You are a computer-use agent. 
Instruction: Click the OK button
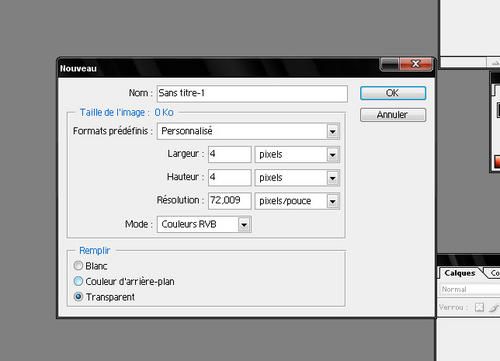[x=393, y=93]
